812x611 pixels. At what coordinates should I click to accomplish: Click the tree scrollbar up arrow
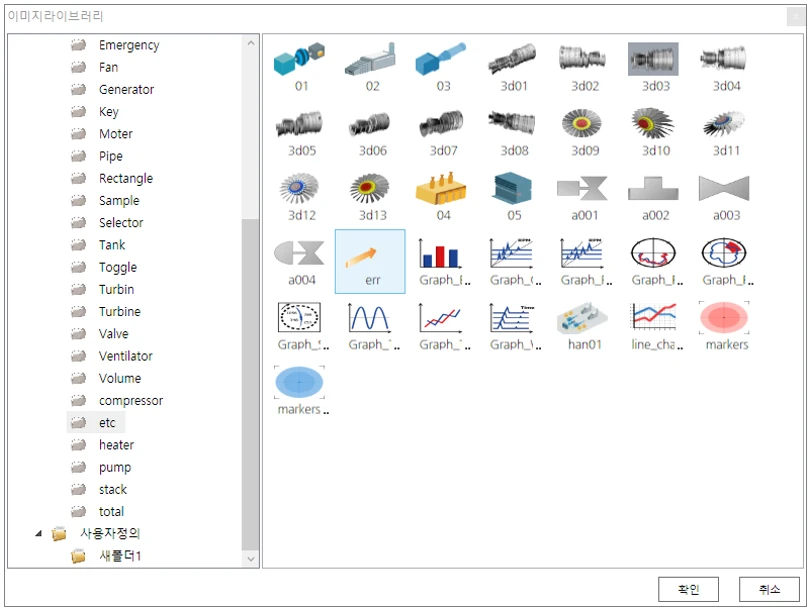251,43
